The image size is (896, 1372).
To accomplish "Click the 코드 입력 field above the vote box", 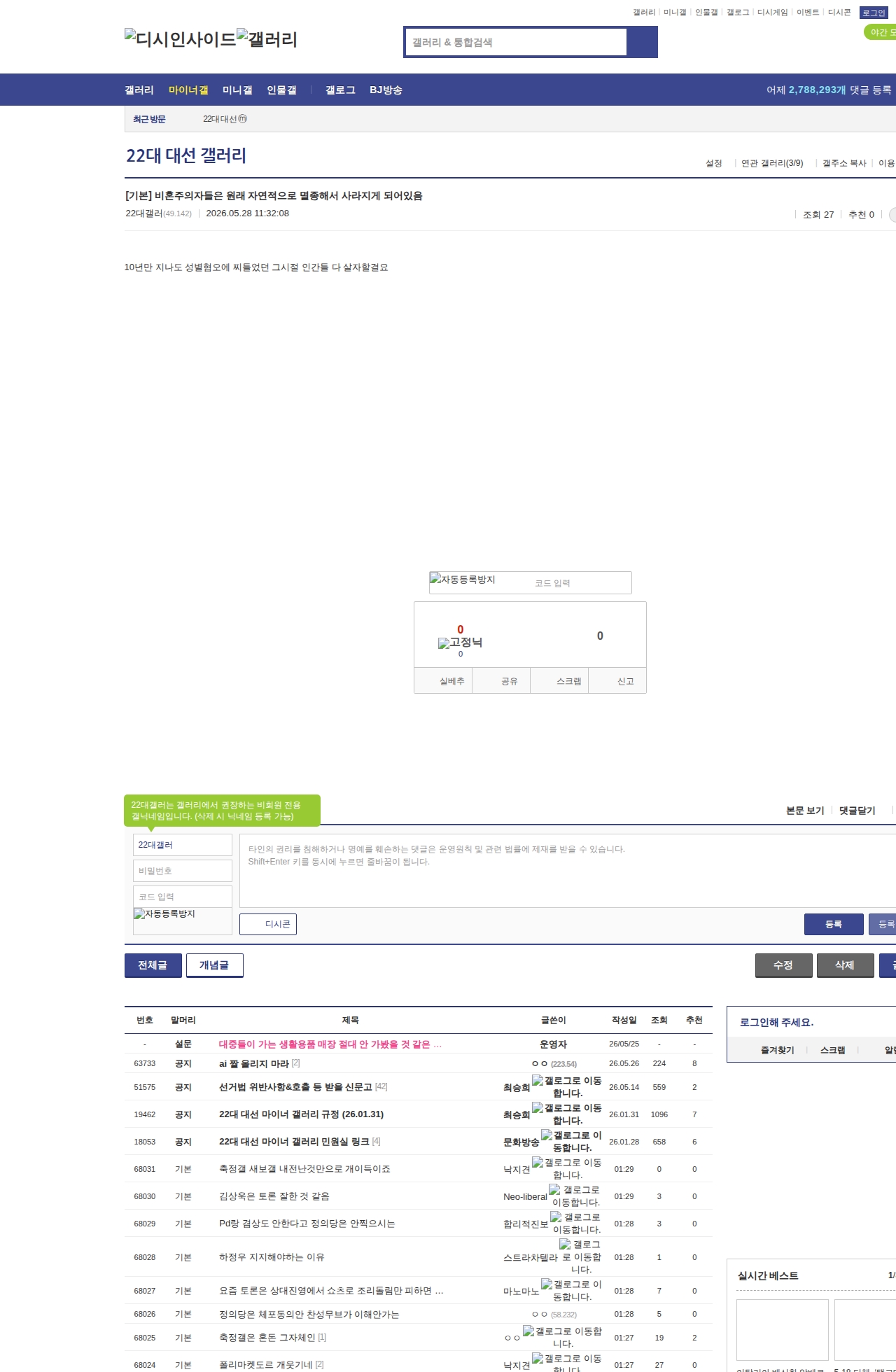I will (581, 583).
